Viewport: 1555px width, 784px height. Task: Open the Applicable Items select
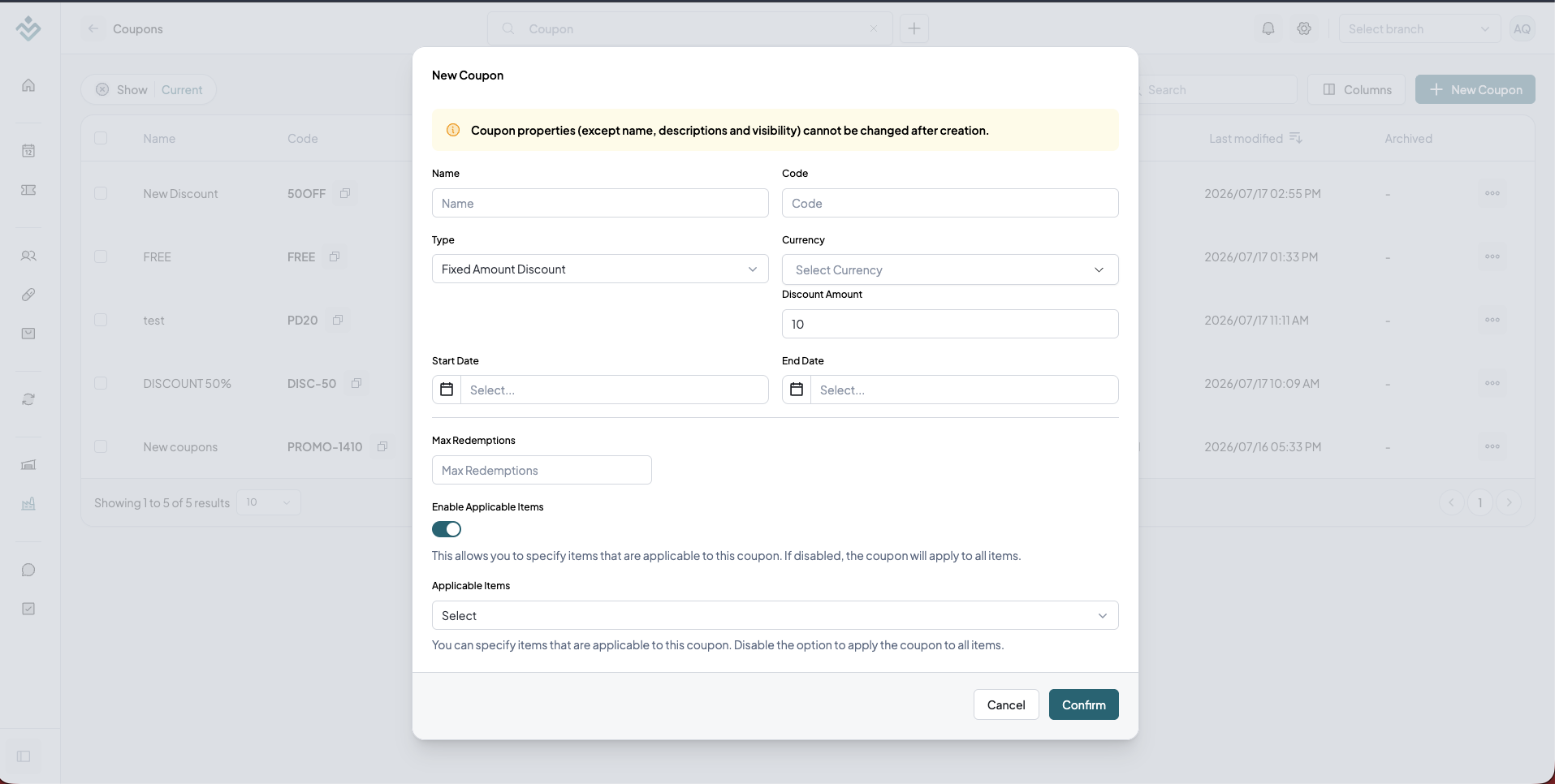(x=775, y=615)
